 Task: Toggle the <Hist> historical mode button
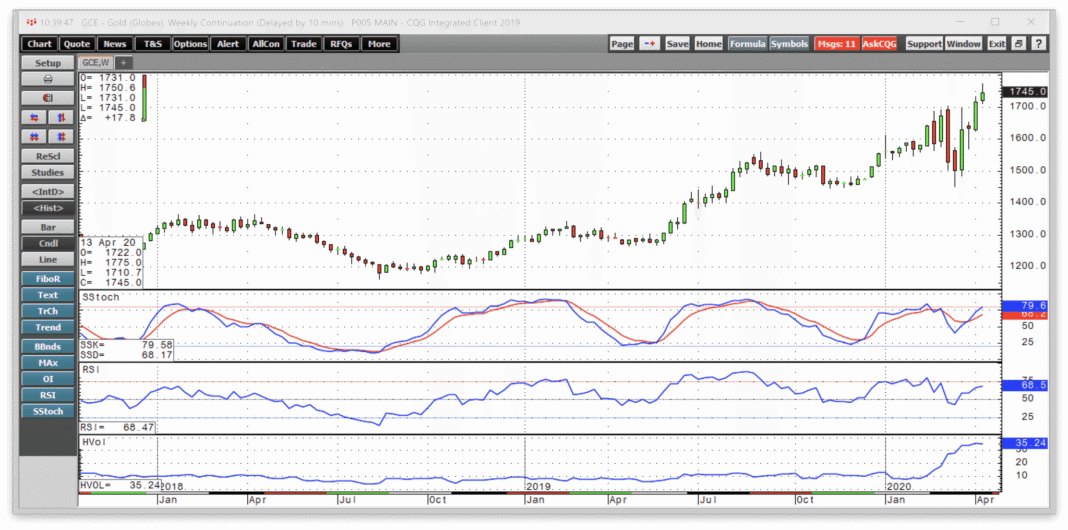(48, 207)
